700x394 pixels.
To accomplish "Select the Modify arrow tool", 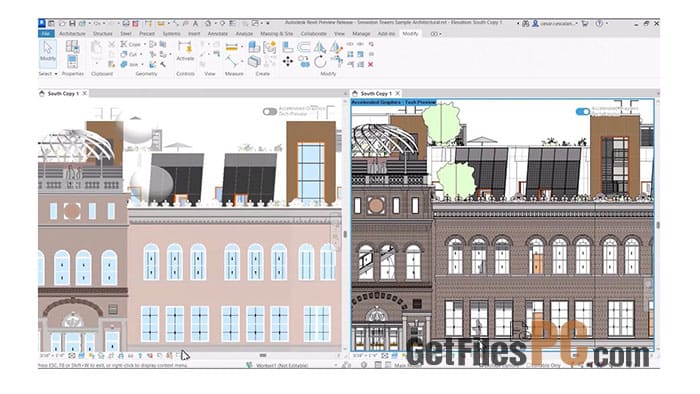I will [48, 53].
